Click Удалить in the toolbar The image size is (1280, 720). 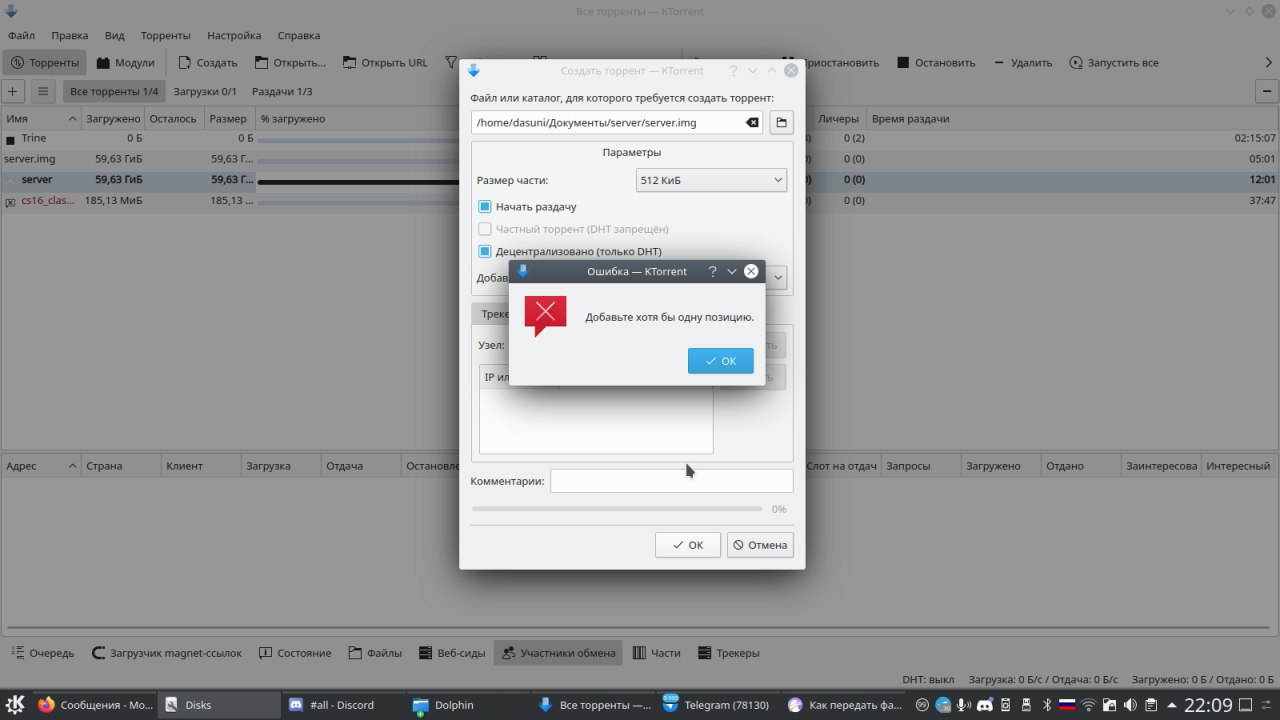(x=1022, y=62)
